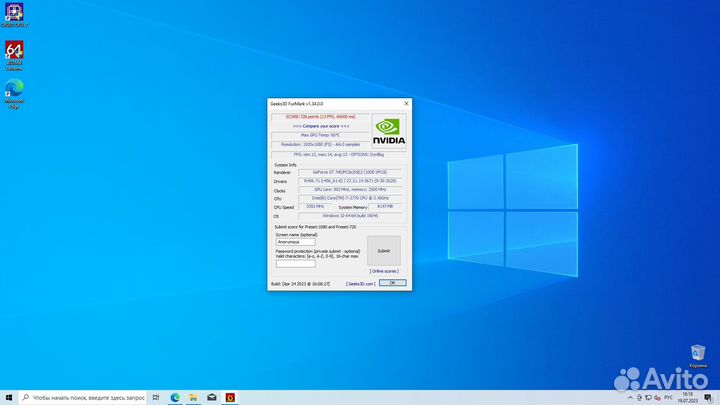The height and width of the screenshot is (405, 720).
Task: Open File Explorer from the taskbar
Action: 193,398
